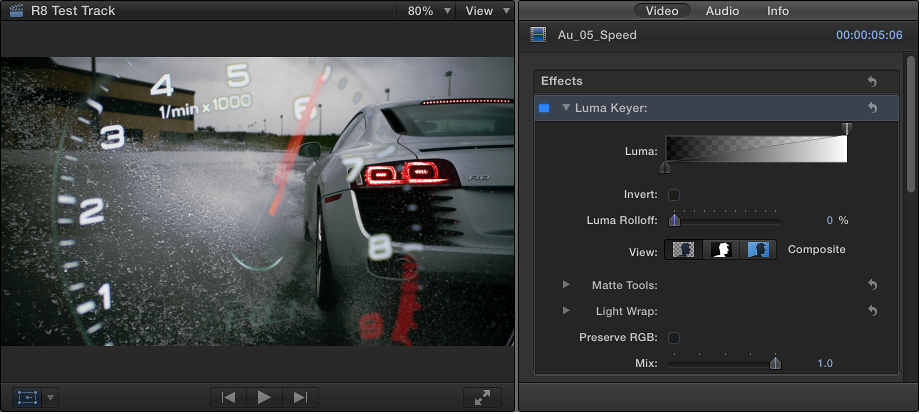Open the 80% zoom dropdown
The height and width of the screenshot is (414, 920).
[430, 11]
